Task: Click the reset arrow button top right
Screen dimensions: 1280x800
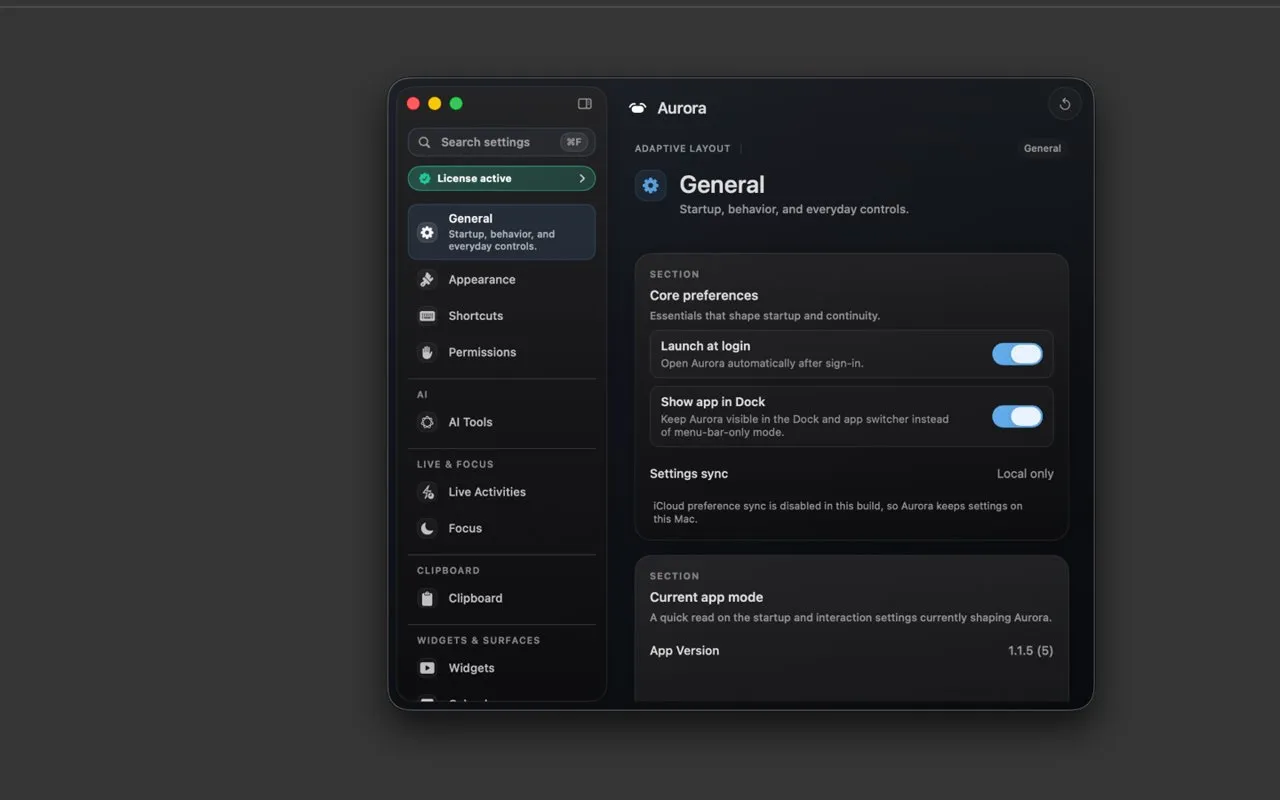Action: click(1065, 104)
